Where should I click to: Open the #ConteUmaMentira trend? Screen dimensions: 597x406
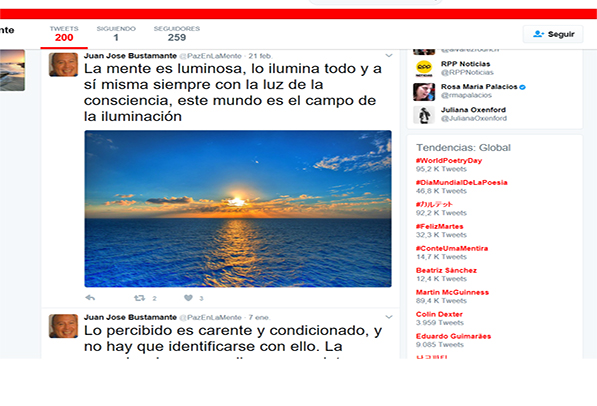pyautogui.click(x=452, y=248)
